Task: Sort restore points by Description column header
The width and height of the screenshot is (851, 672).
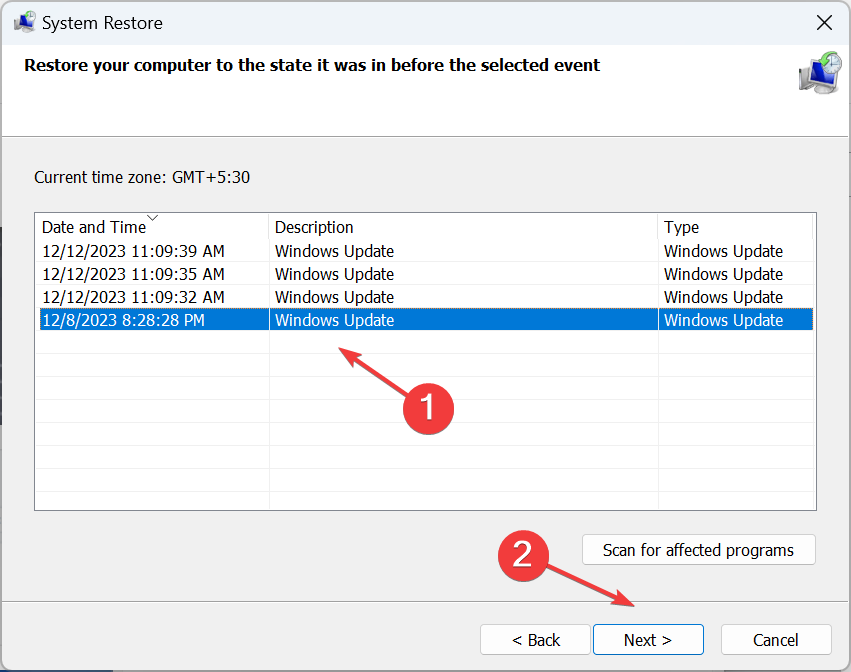Action: tap(463, 227)
